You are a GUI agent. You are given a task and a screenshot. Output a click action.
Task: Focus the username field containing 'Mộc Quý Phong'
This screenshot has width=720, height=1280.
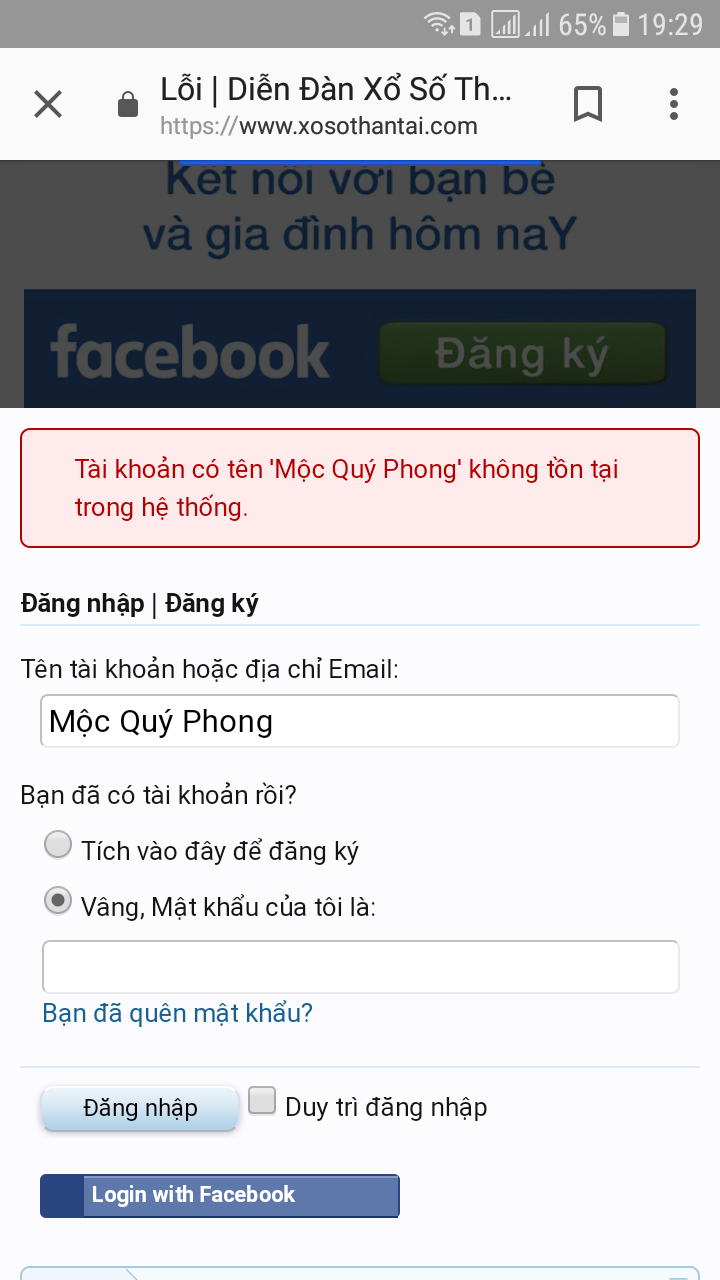(x=360, y=721)
